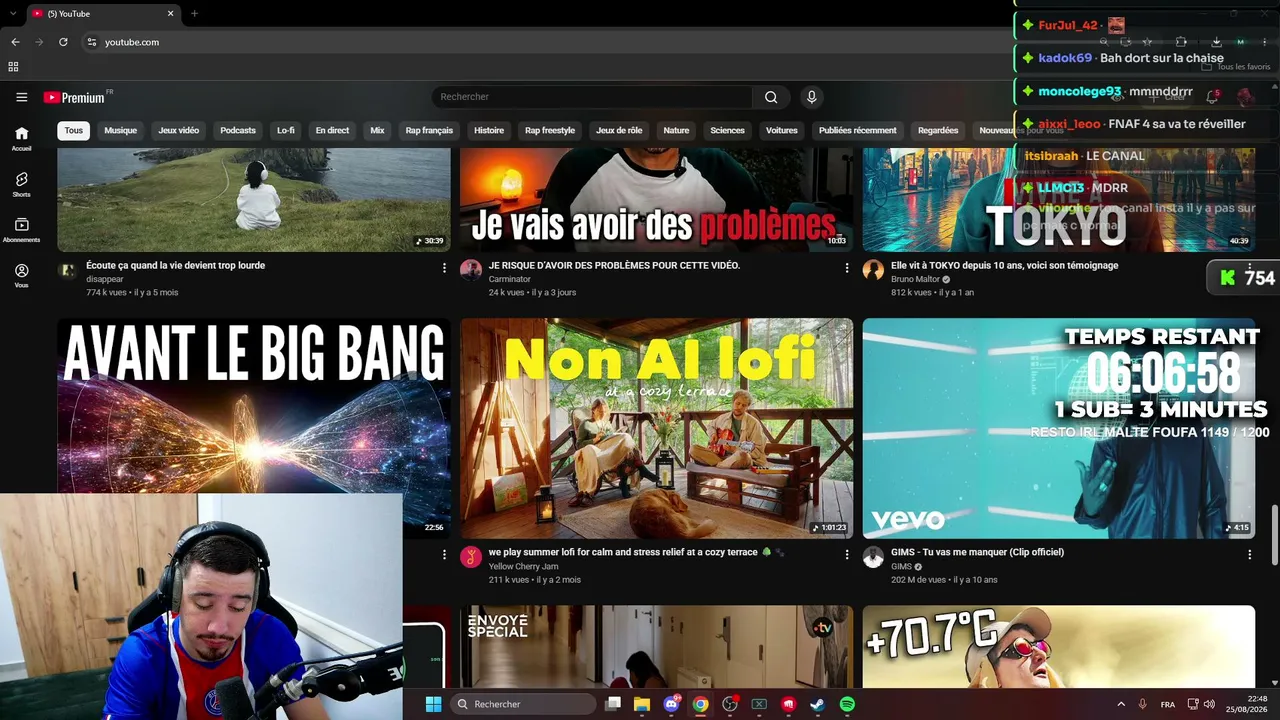Open the Carminator channel avatar
Viewport: 1280px width, 720px height.
471,270
